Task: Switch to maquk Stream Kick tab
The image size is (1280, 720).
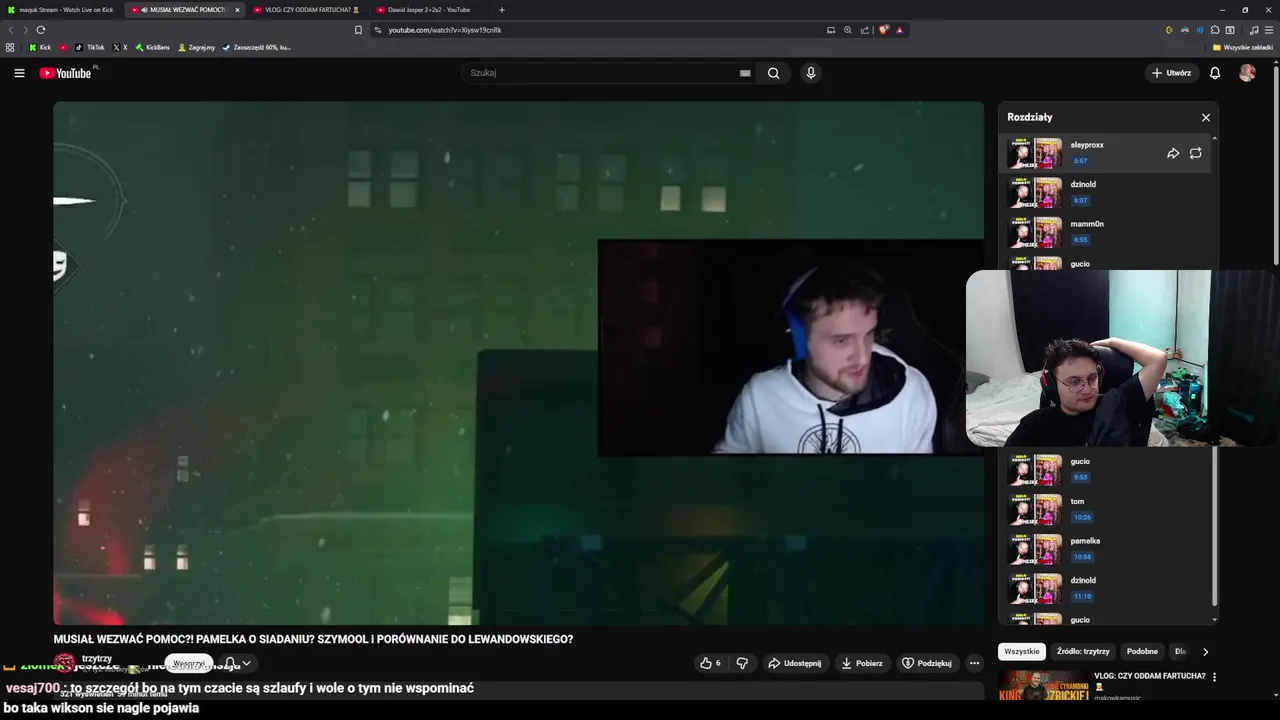Action: (x=62, y=10)
